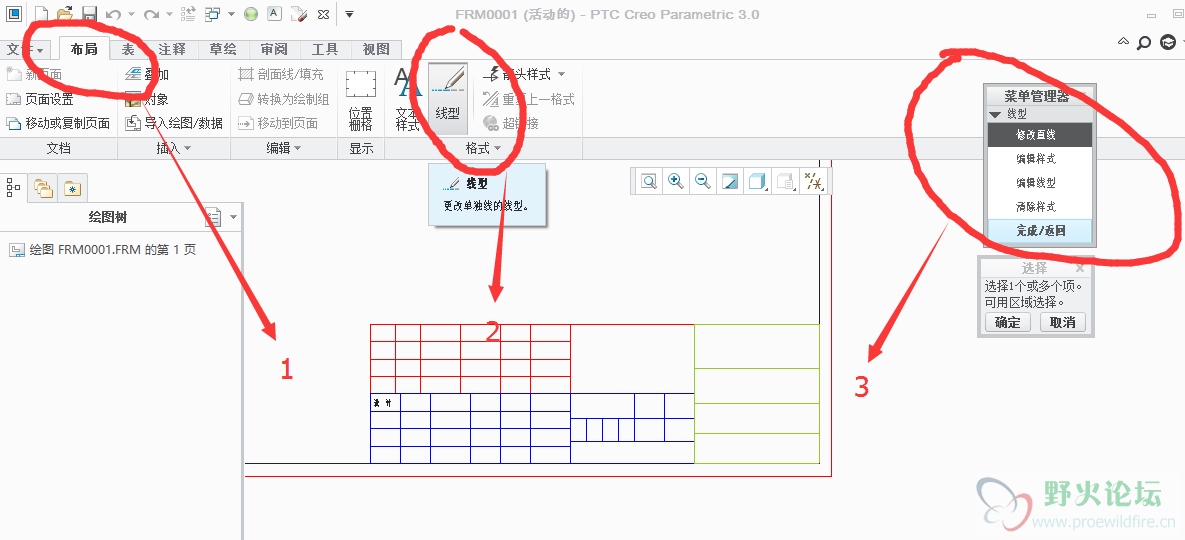This screenshot has height=540, width=1185.
Task: Undo the last action
Action: click(x=113, y=14)
